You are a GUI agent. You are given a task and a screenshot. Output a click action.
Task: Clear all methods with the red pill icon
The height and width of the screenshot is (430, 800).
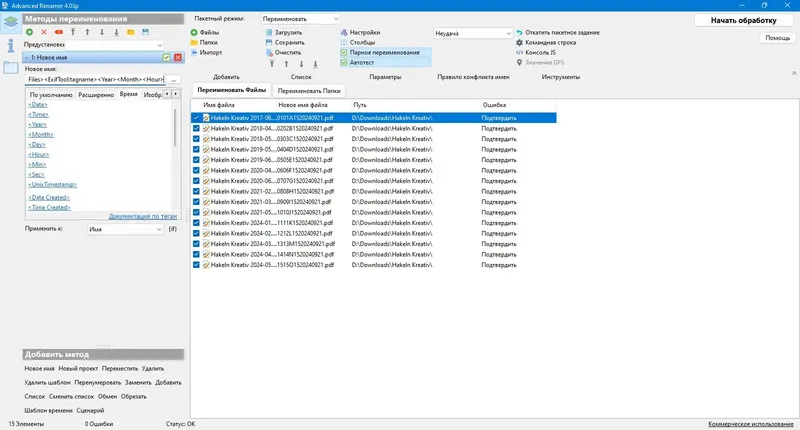pyautogui.click(x=59, y=32)
